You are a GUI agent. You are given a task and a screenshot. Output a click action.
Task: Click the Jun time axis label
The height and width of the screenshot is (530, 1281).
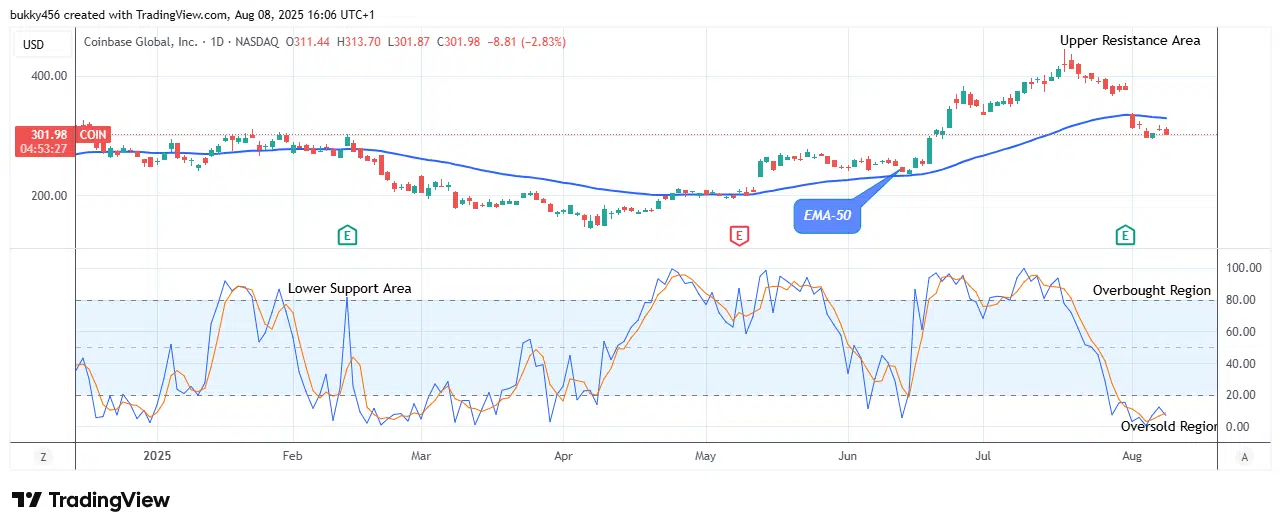848,456
